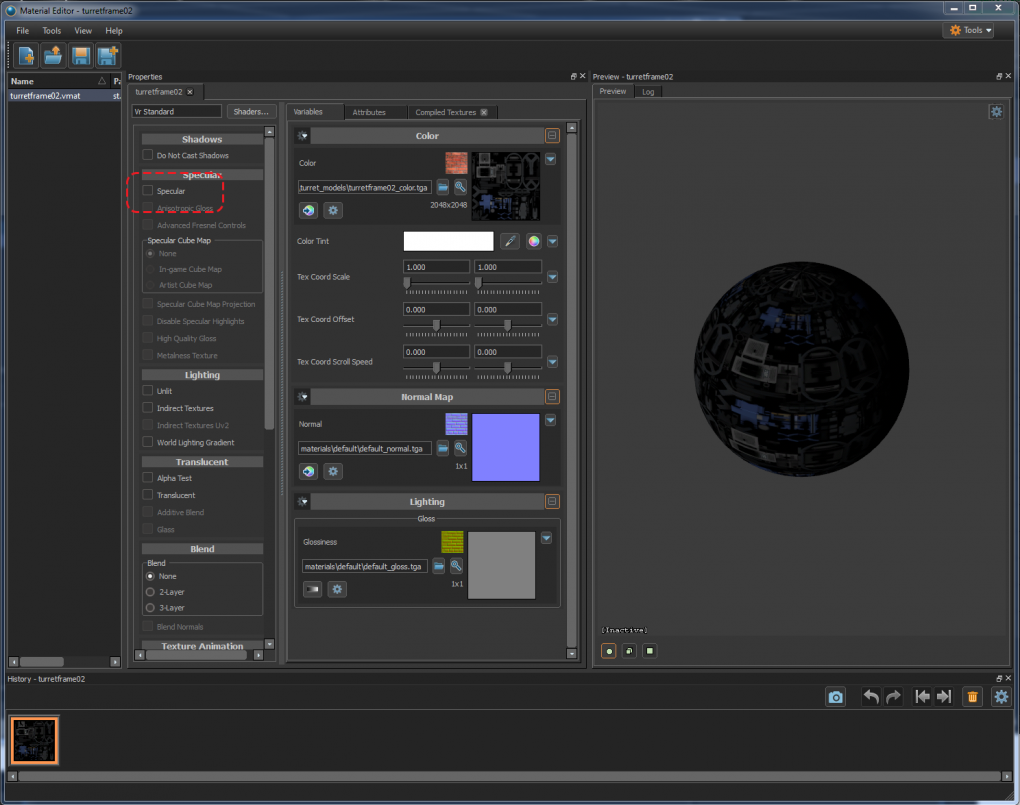The height and width of the screenshot is (805, 1020).
Task: Create a new material file
Action: click(24, 56)
